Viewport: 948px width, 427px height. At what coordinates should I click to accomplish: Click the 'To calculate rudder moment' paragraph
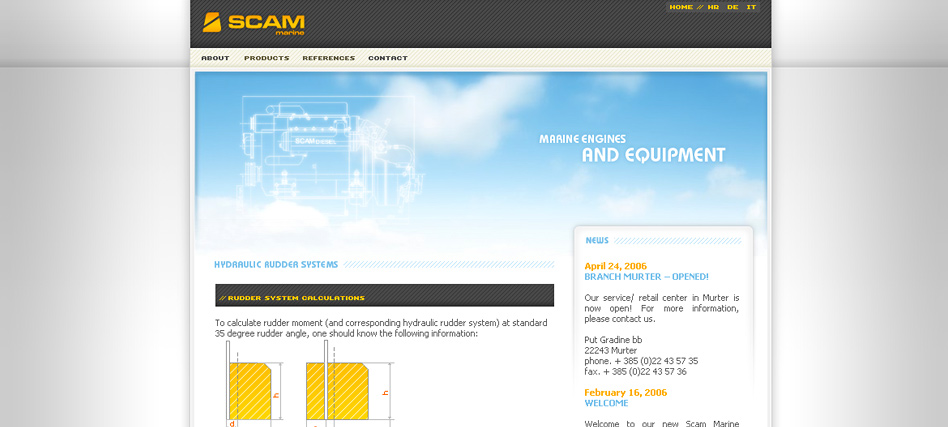tap(381, 328)
